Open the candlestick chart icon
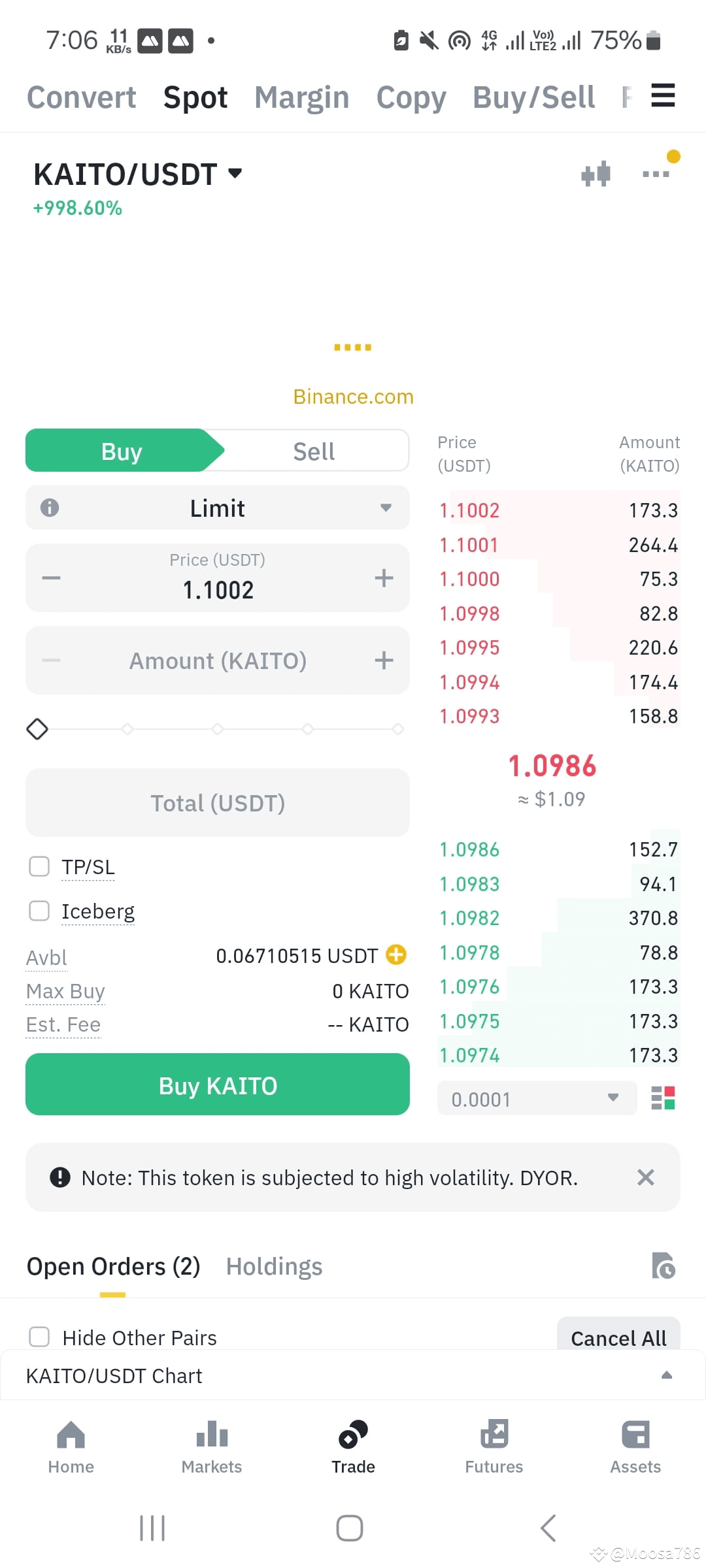 click(596, 174)
